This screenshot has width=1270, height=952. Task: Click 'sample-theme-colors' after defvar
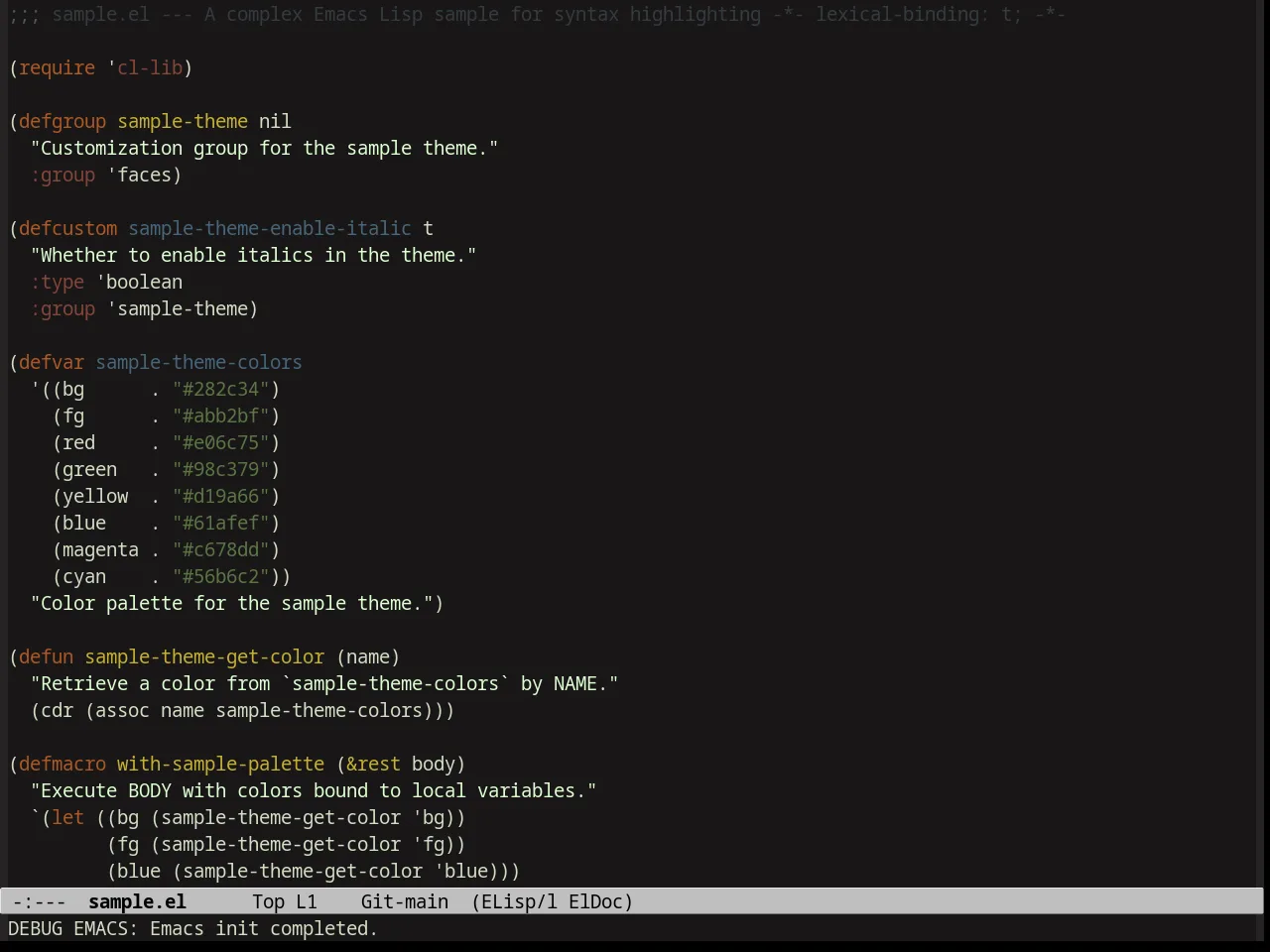coord(198,362)
